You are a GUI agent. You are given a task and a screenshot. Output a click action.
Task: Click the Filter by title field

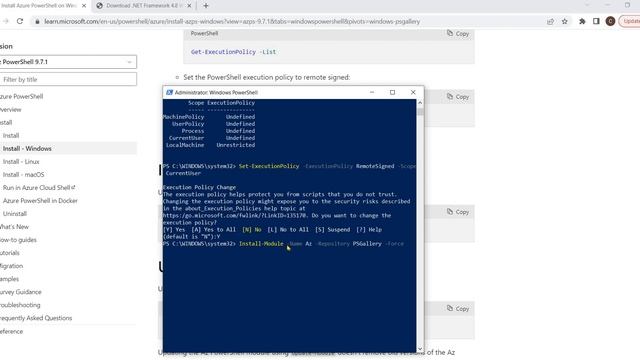pyautogui.click(x=68, y=79)
